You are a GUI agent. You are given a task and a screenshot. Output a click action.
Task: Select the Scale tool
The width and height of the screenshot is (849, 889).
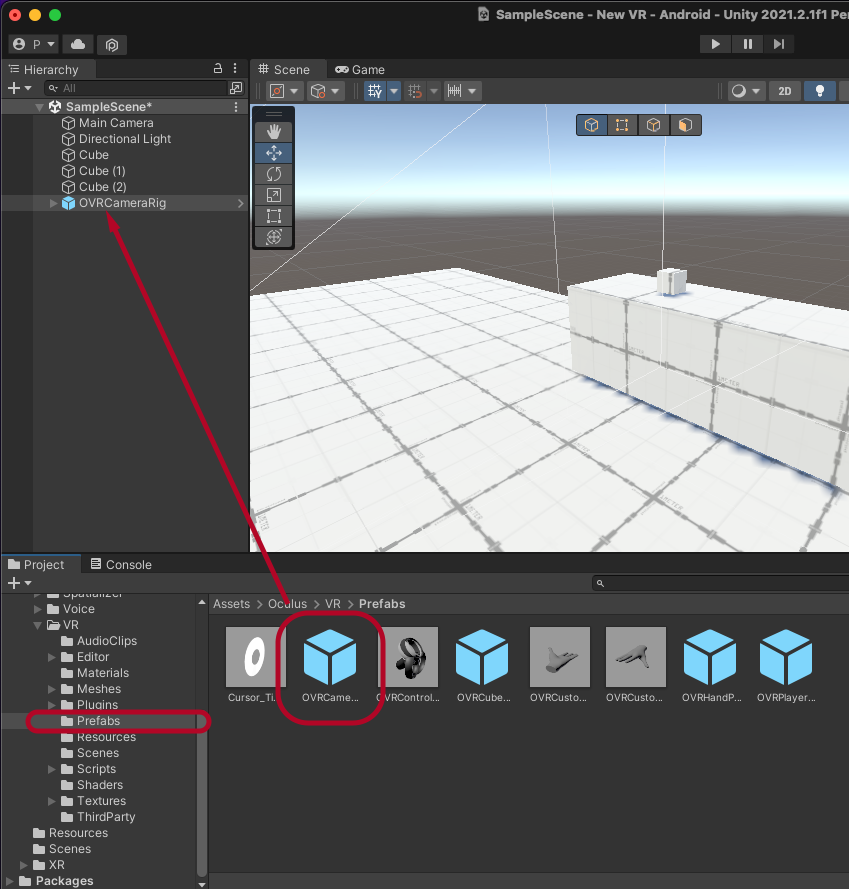(273, 195)
